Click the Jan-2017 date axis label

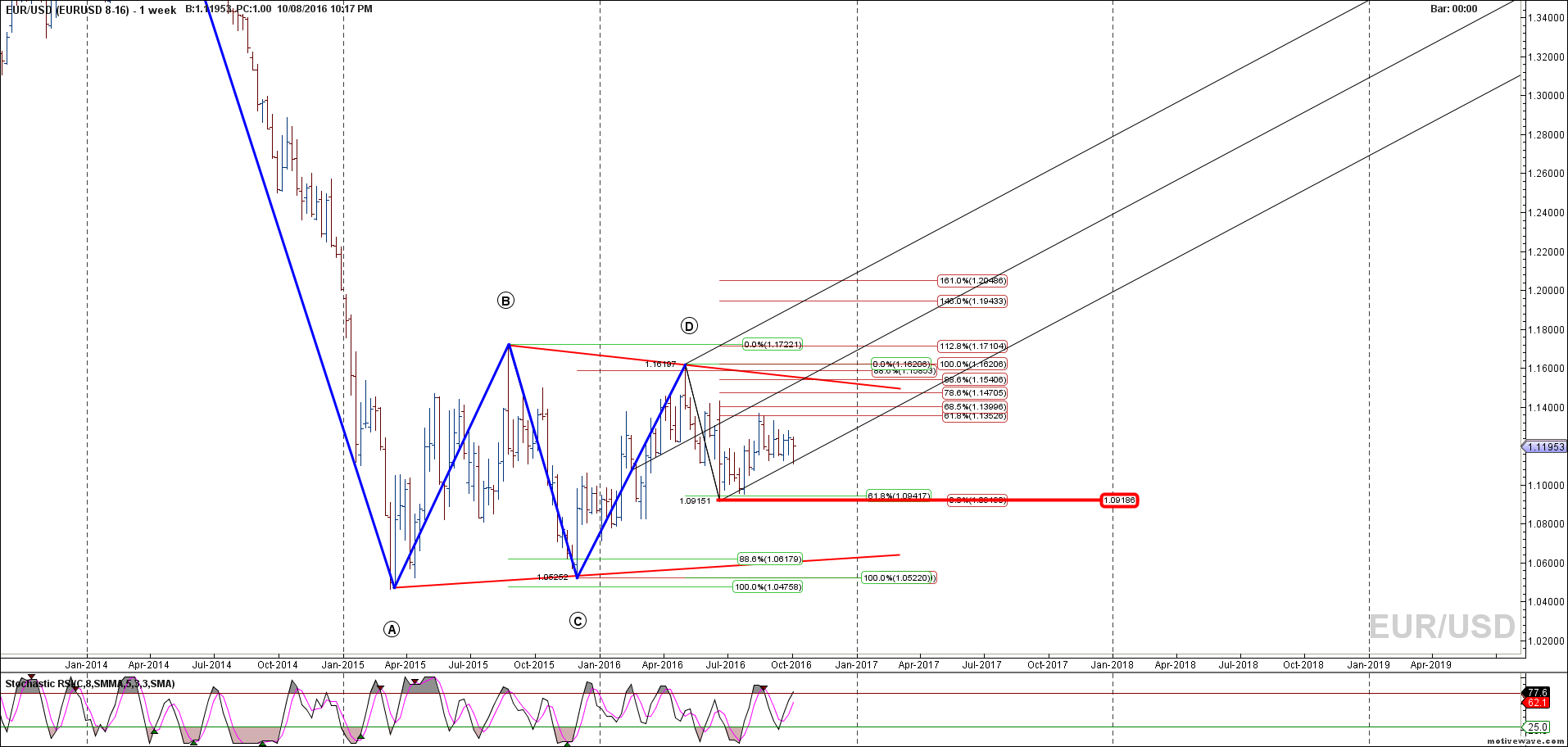[856, 665]
